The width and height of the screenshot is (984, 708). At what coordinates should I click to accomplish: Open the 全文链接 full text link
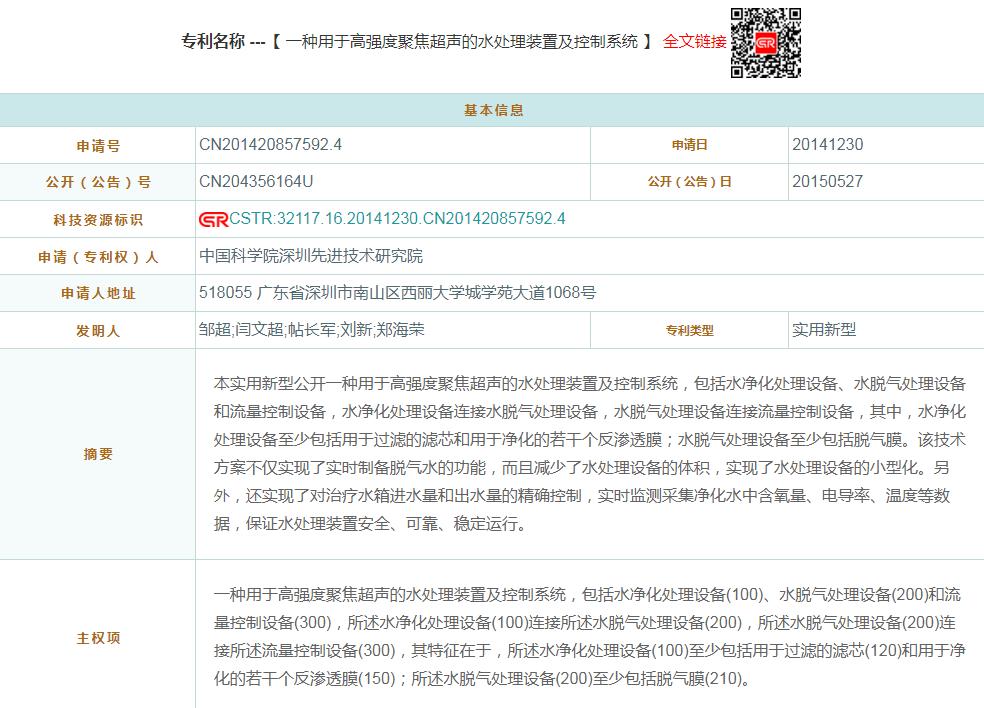point(694,42)
